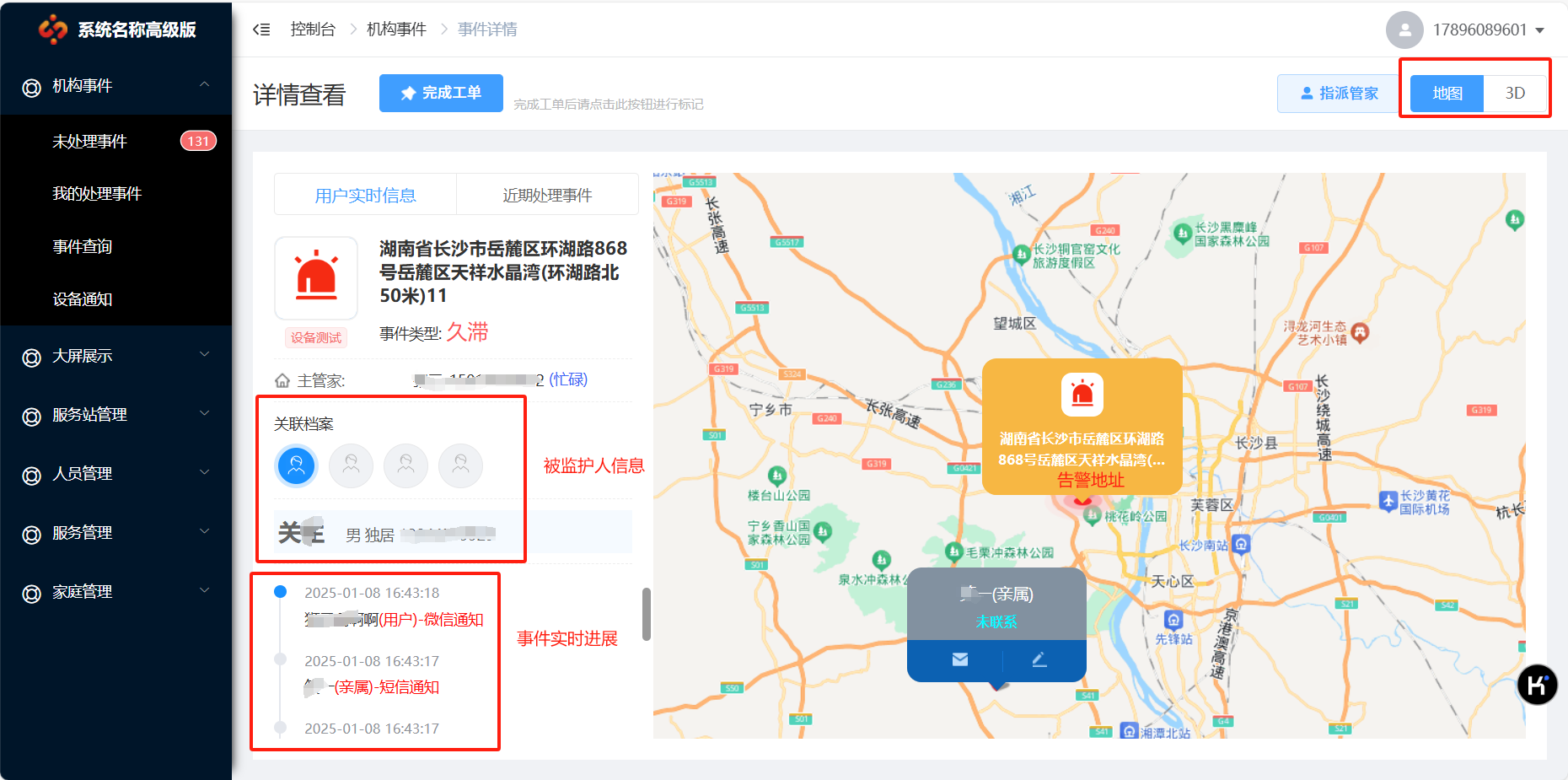The image size is (1568, 780).
Task: Switch to the 近期处理事件 tab
Action: [547, 194]
